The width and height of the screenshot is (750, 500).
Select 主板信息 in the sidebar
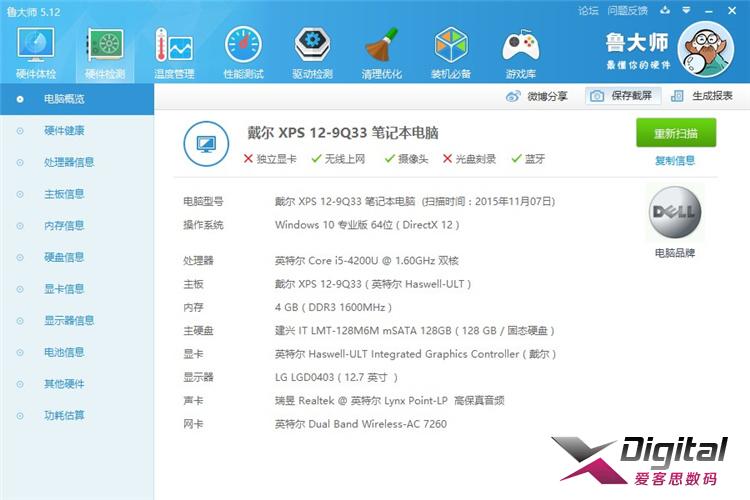pos(77,194)
